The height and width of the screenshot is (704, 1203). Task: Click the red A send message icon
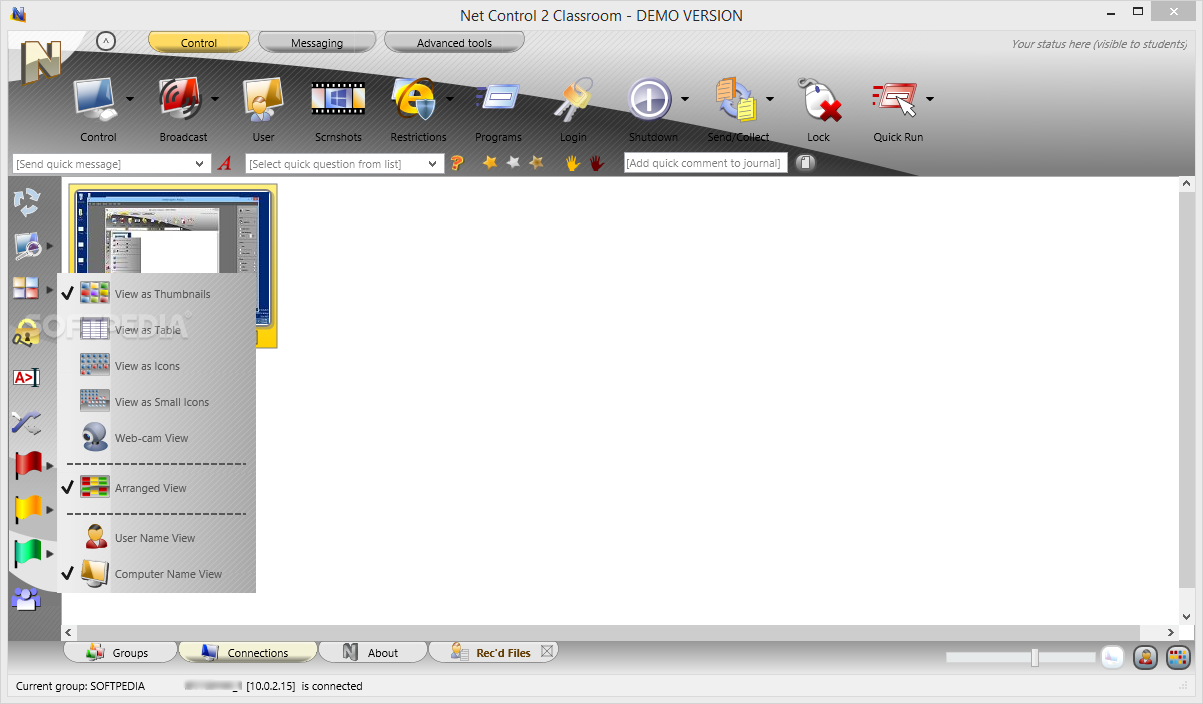click(x=225, y=163)
